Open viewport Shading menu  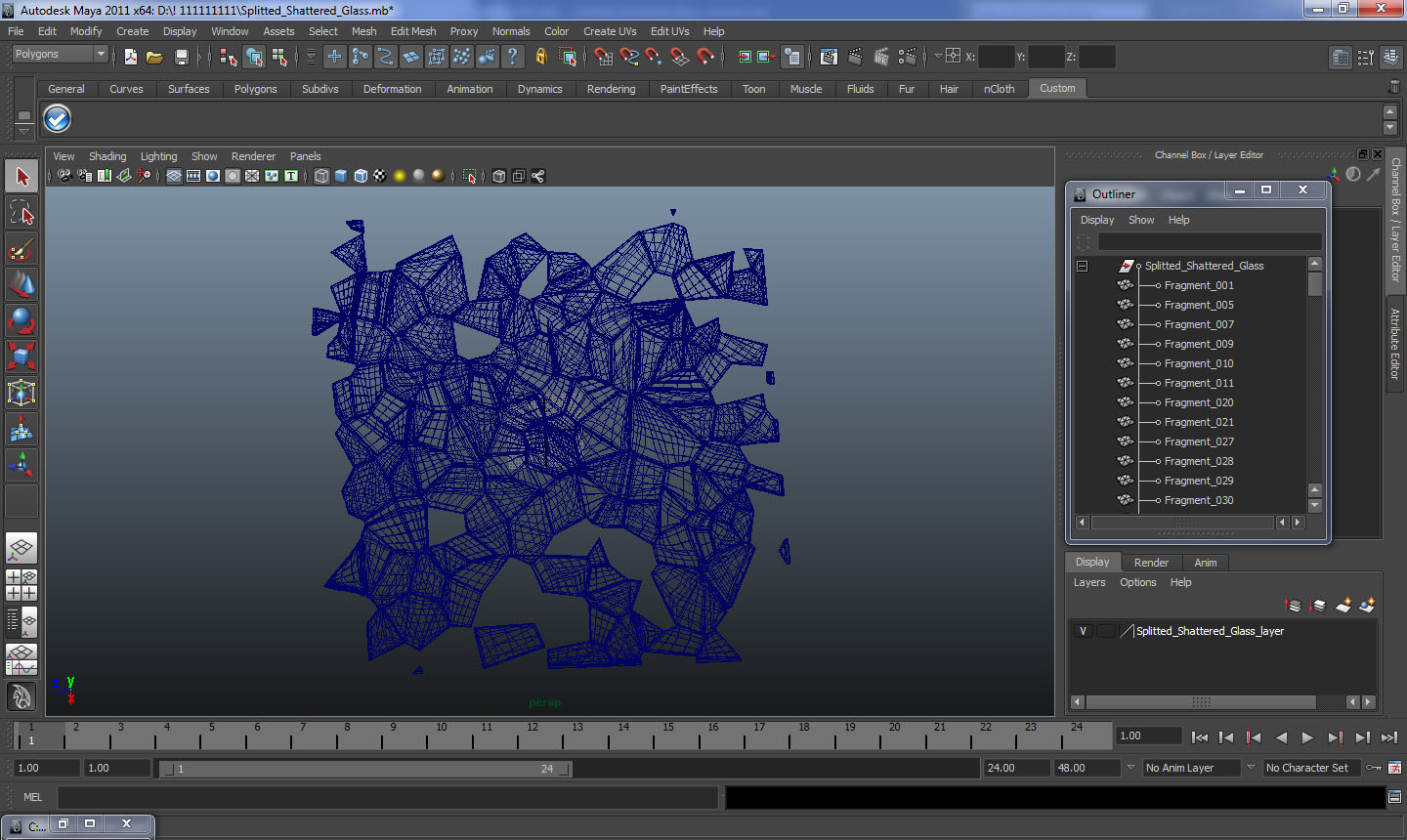[107, 156]
